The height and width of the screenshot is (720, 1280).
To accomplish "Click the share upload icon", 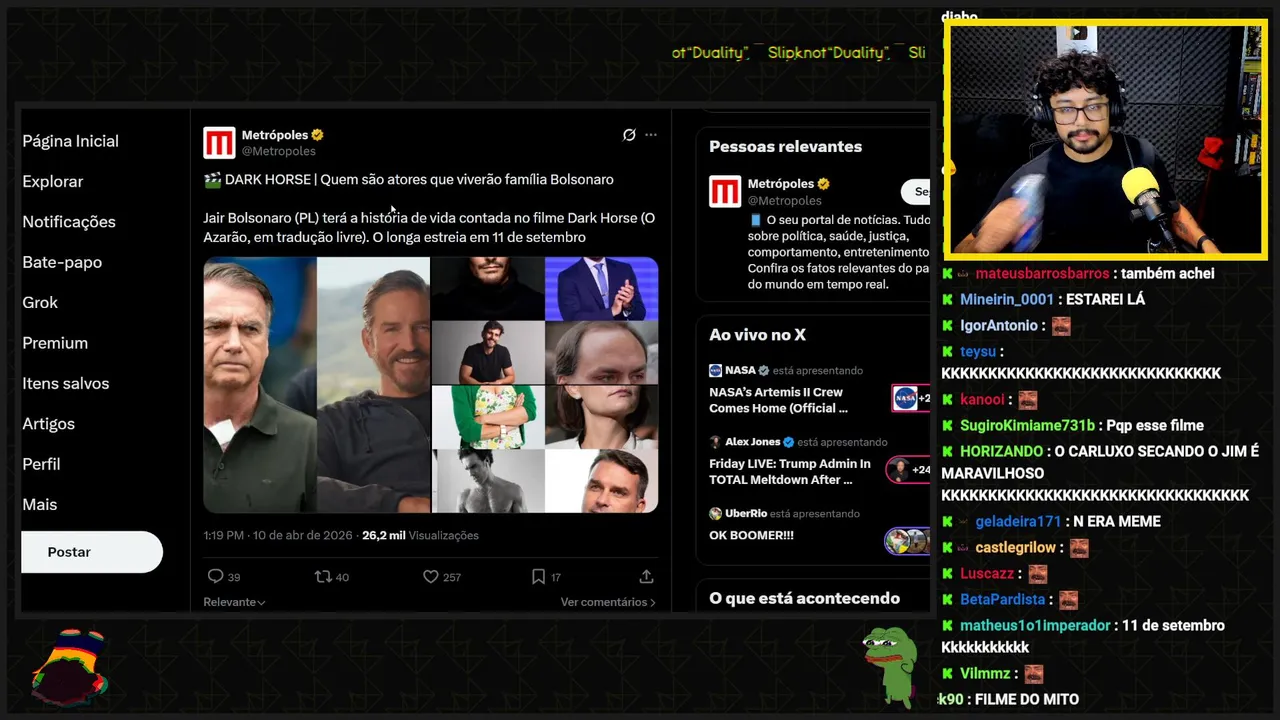I will (x=646, y=577).
